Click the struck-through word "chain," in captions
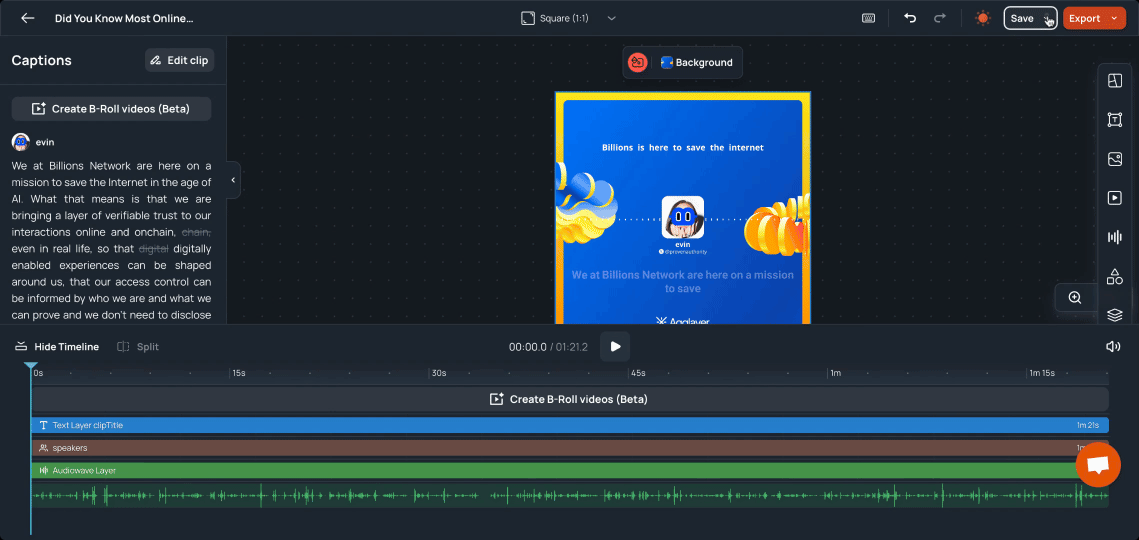The height and width of the screenshot is (540, 1139). click(x=196, y=232)
